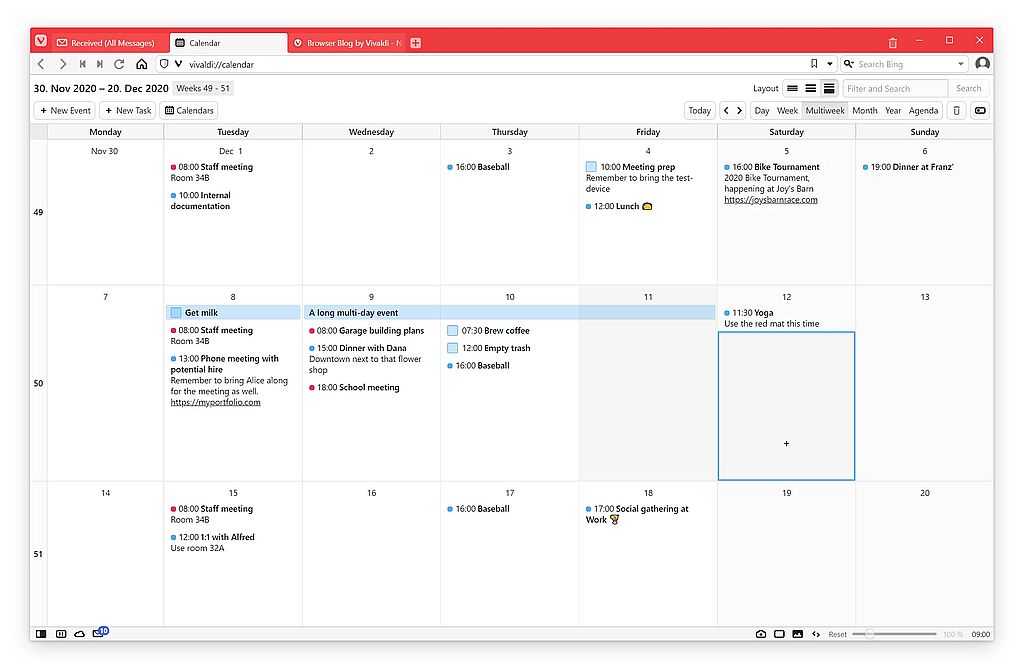Toggle the side panel icon in status bar
This screenshot has height=668, width=1024.
tap(41, 634)
